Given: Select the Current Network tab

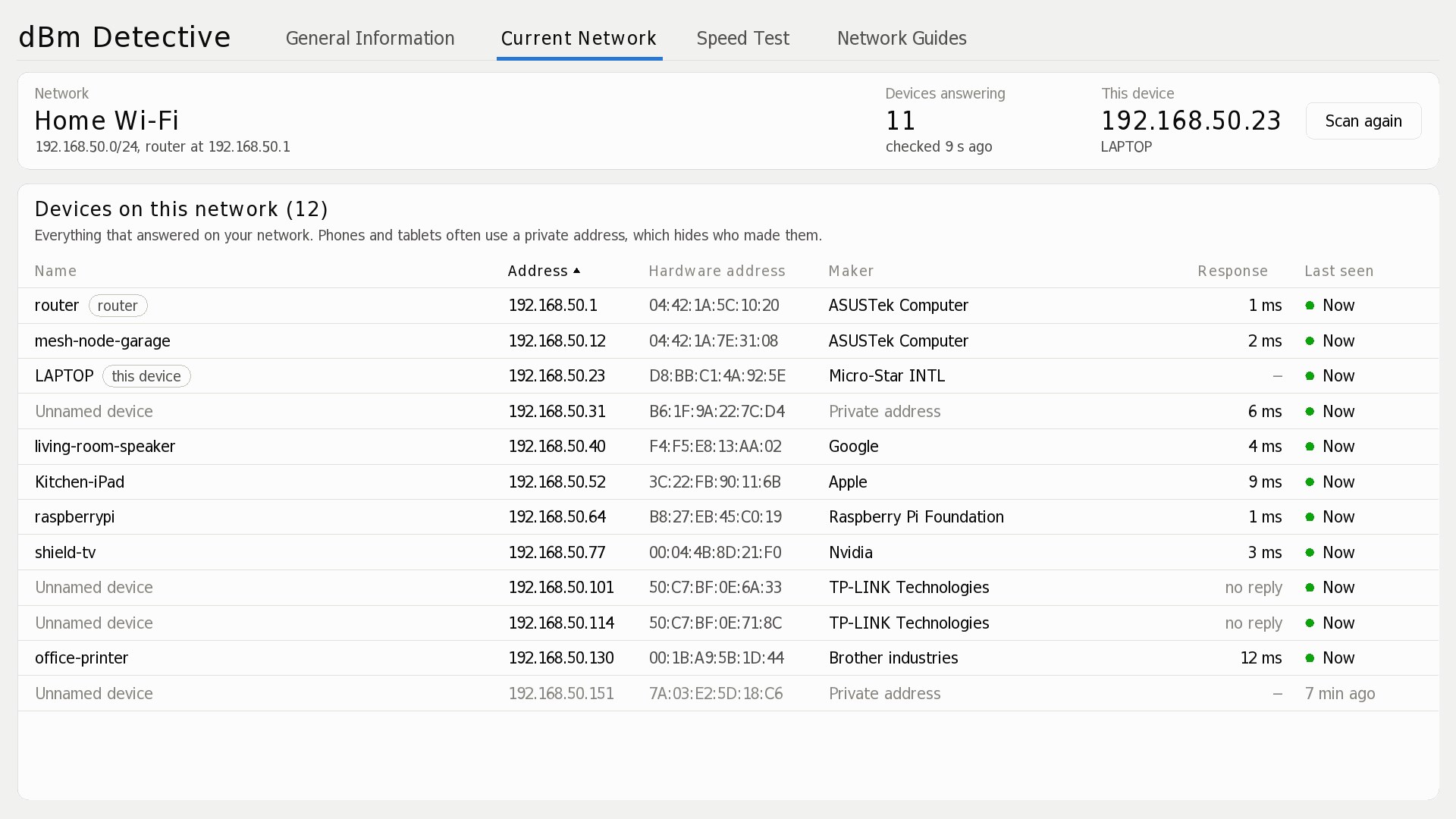Looking at the screenshot, I should point(579,39).
